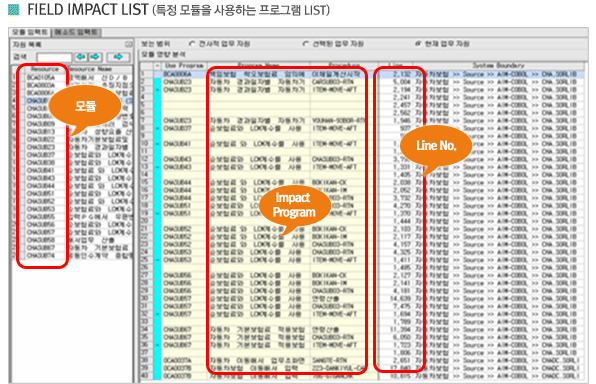Click the middle right-pointing arrow beside the search field
Viewport: 596px width, 384px height.
pyautogui.click(x=95, y=57)
